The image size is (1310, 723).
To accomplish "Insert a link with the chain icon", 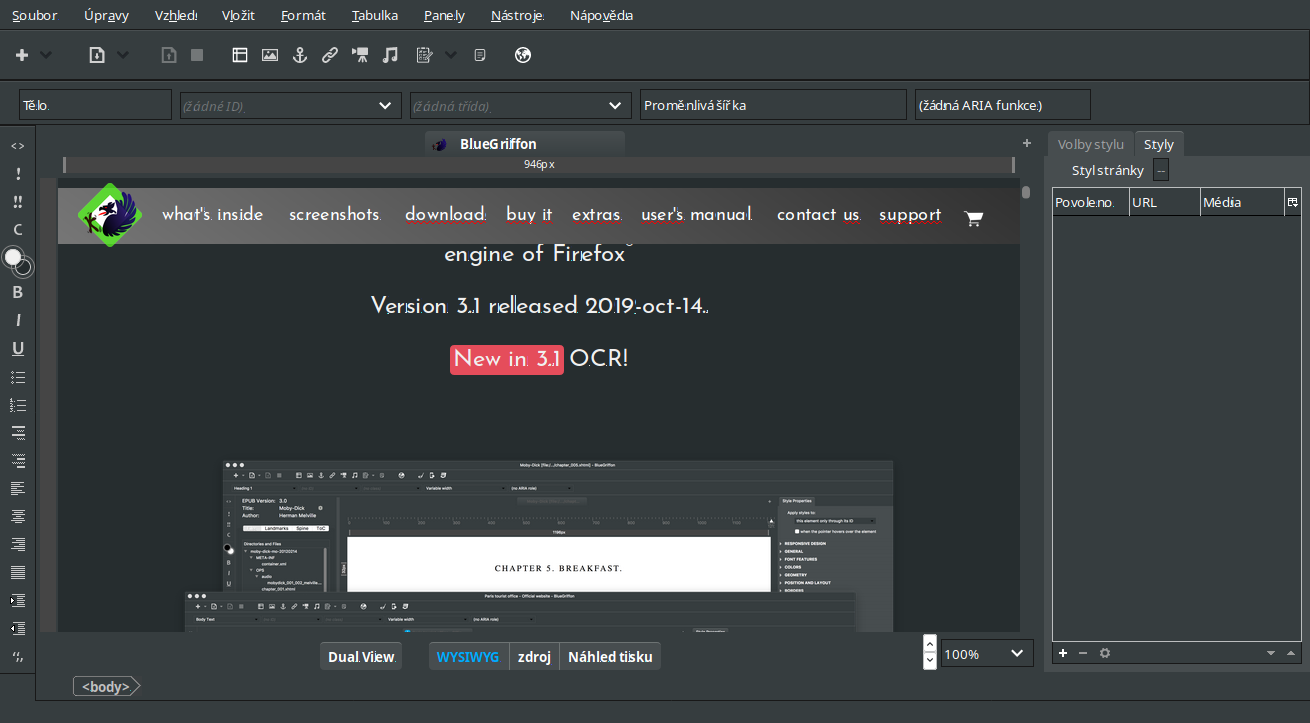I will (329, 55).
